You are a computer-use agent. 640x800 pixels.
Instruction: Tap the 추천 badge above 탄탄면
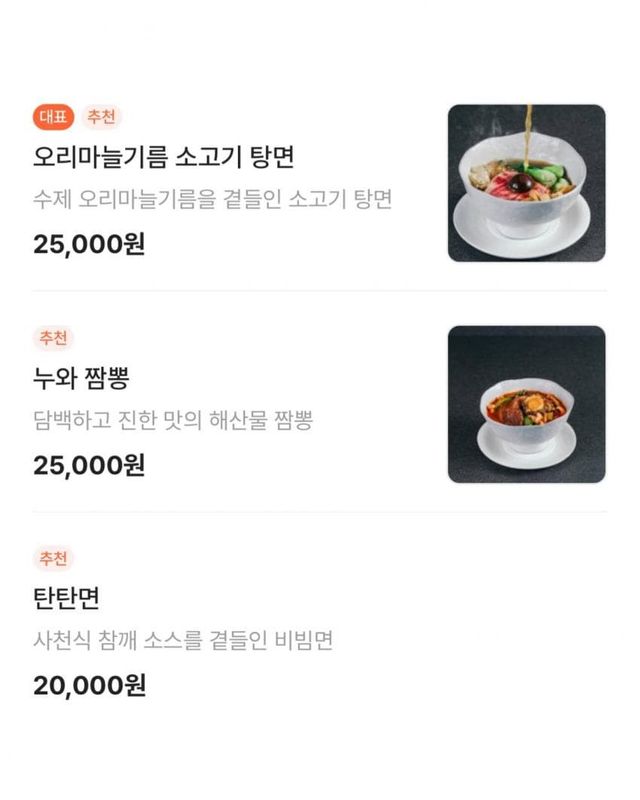pos(54,559)
